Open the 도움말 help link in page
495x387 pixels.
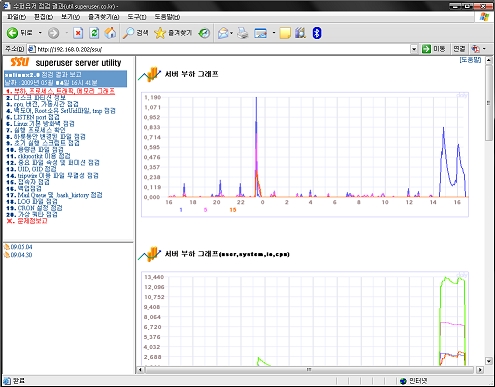pos(470,60)
